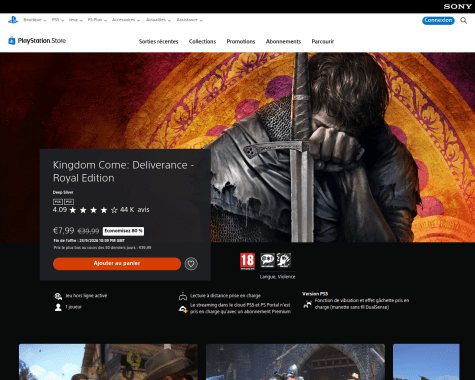Viewport: 475px width, 380px height.
Task: Open second screenshot with castle gate
Action: 295,362
